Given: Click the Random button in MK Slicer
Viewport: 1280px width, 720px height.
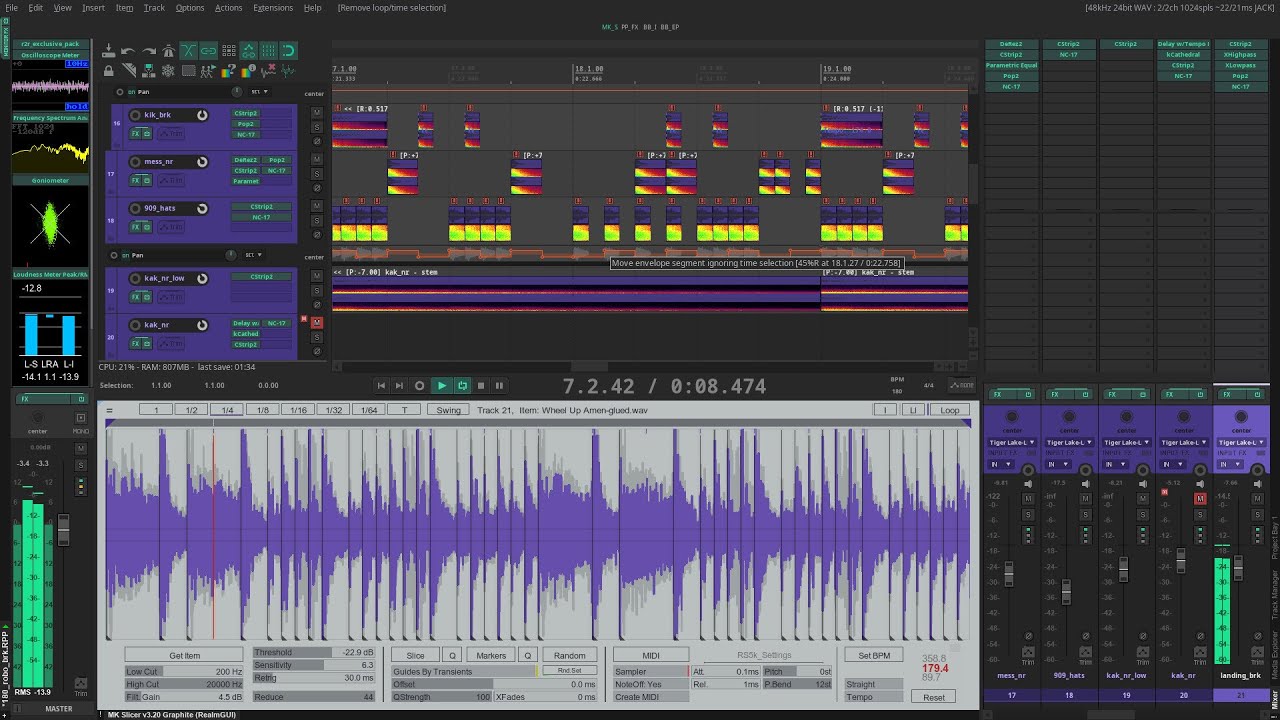Looking at the screenshot, I should click(x=569, y=656).
